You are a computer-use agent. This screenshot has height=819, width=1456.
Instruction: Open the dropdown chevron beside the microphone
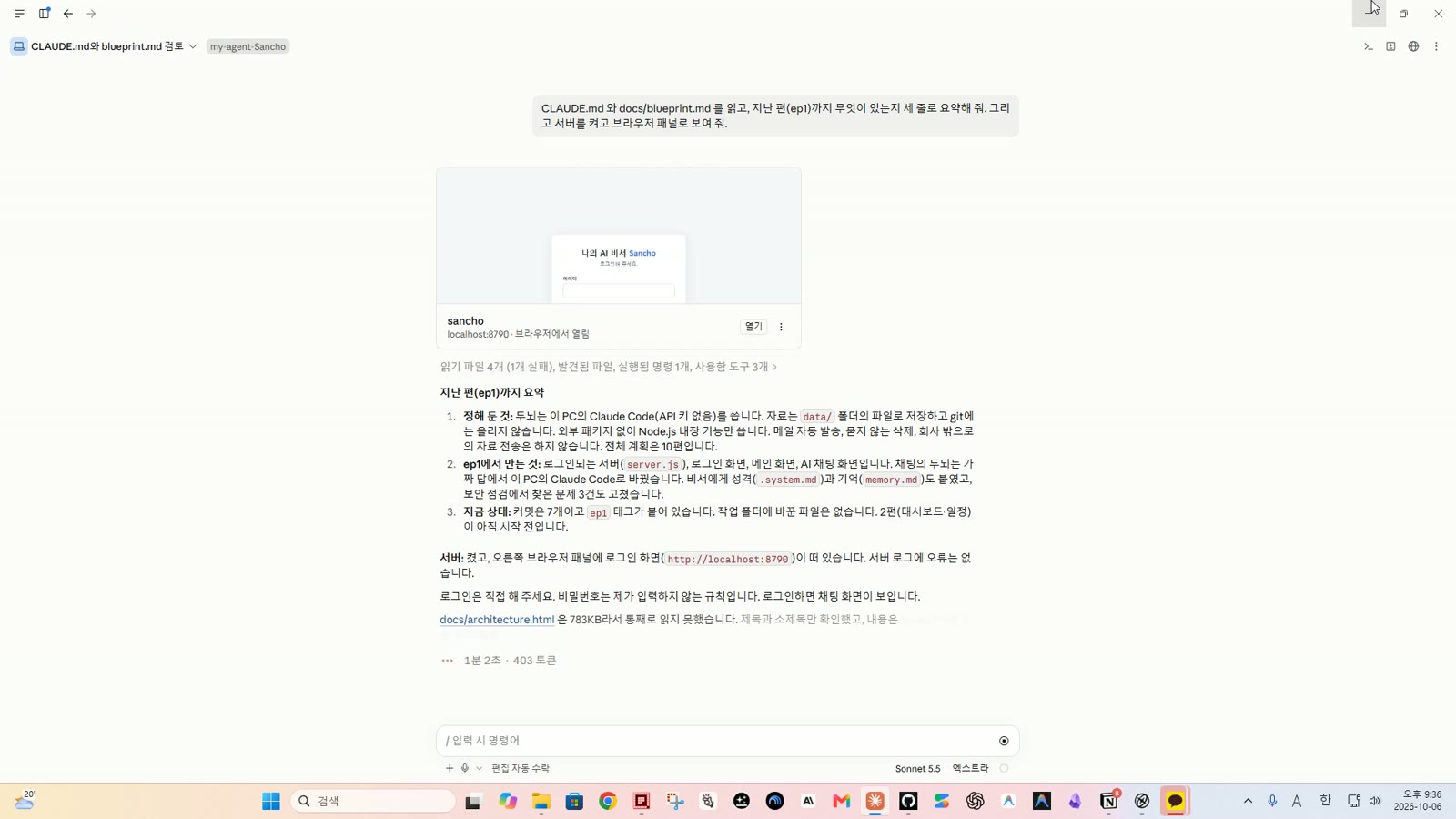pyautogui.click(x=480, y=768)
